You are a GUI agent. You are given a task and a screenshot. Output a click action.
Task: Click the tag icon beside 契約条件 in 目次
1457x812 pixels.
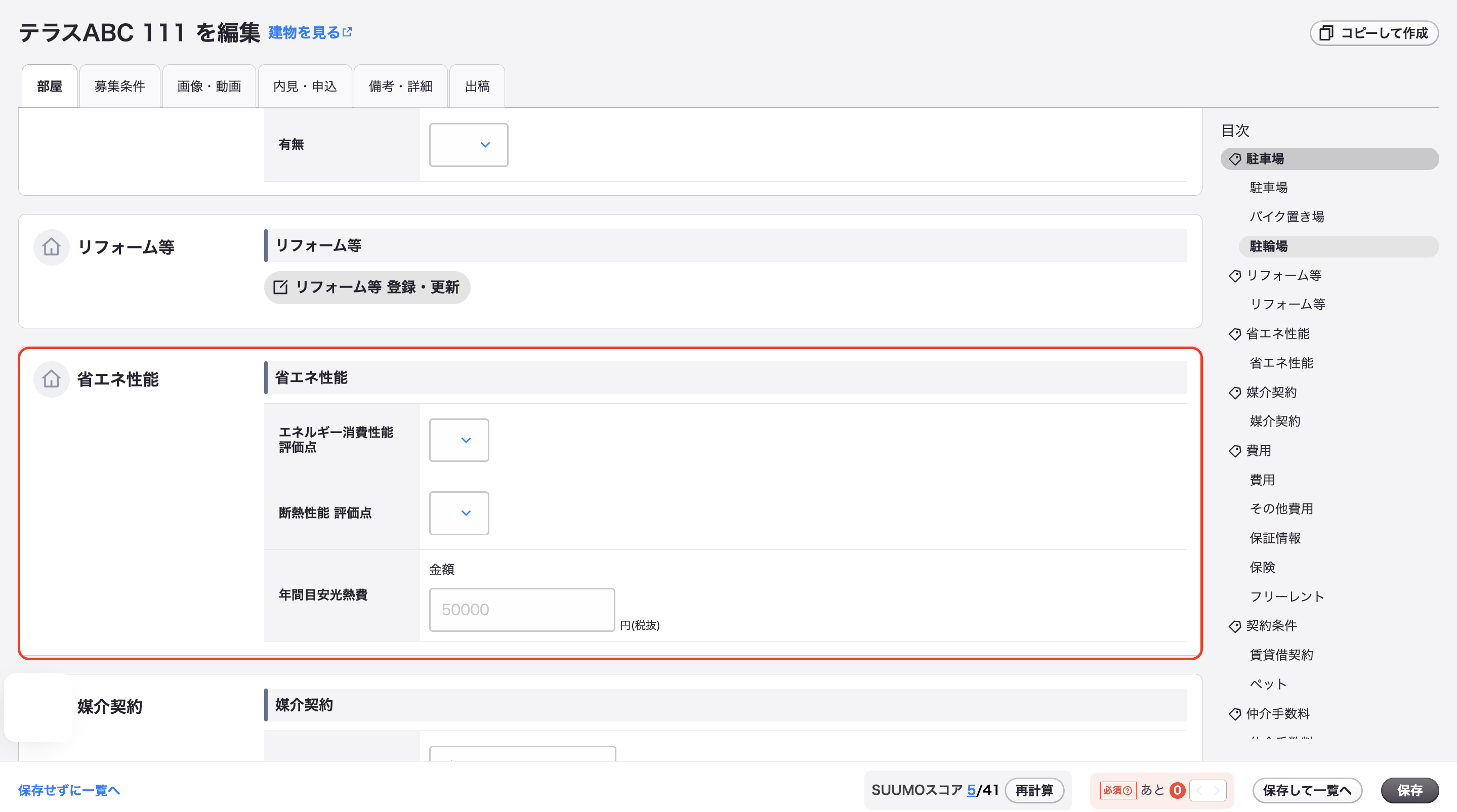click(1235, 626)
